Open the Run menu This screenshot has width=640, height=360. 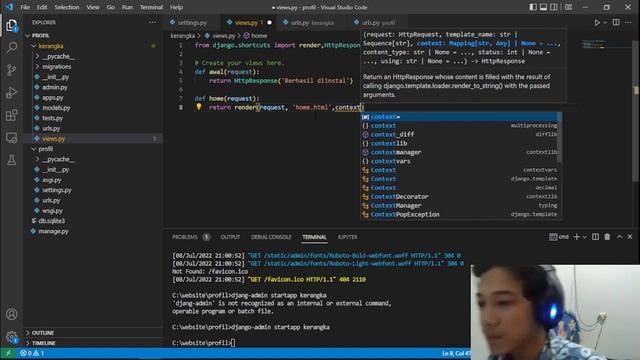[x=127, y=7]
